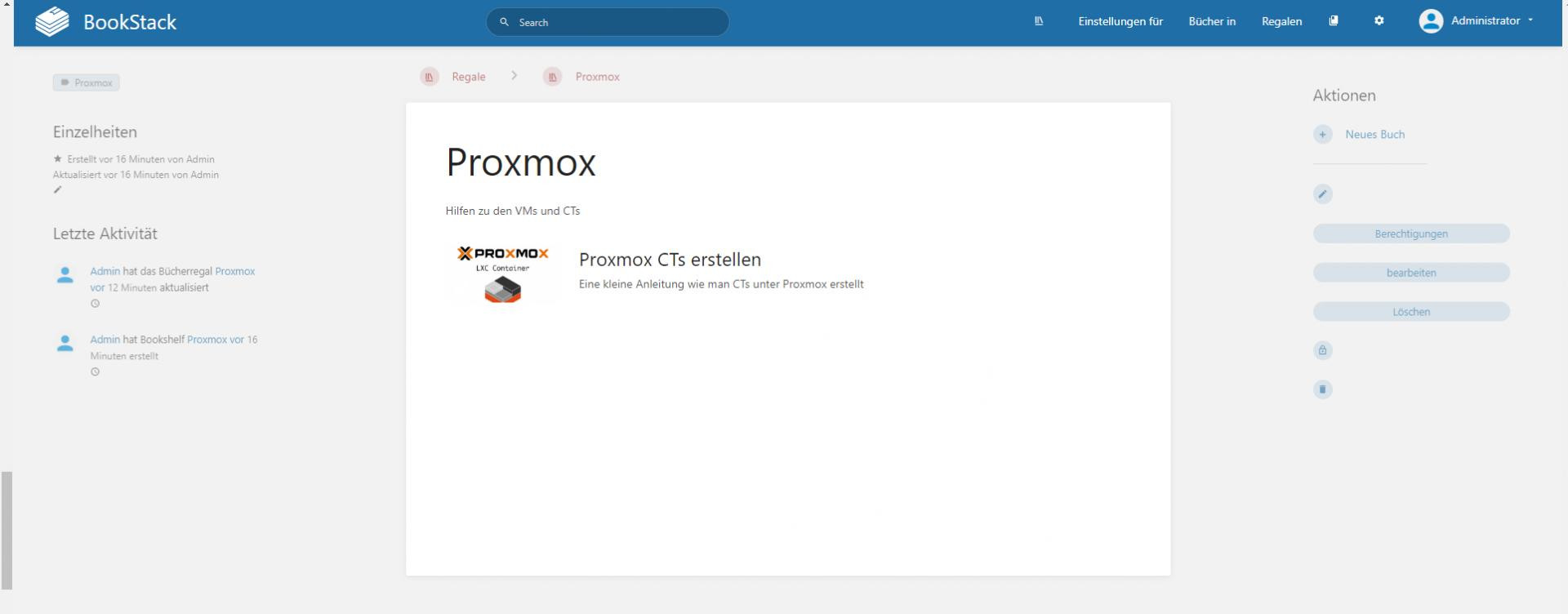Go to Regale in the breadcrumb

pos(469,77)
